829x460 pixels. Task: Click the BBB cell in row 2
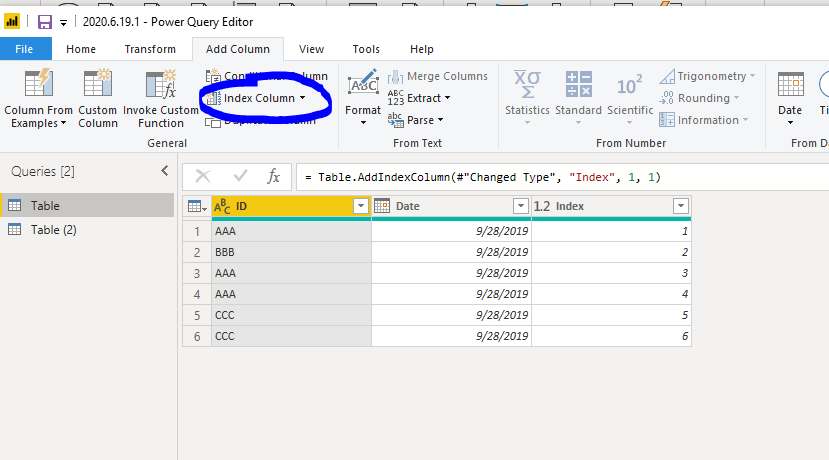291,252
